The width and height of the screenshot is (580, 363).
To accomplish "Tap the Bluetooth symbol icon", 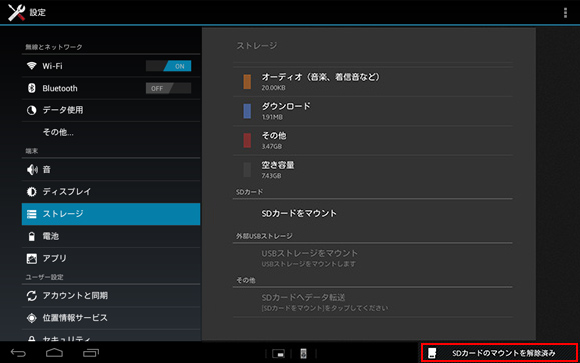I will point(31,88).
